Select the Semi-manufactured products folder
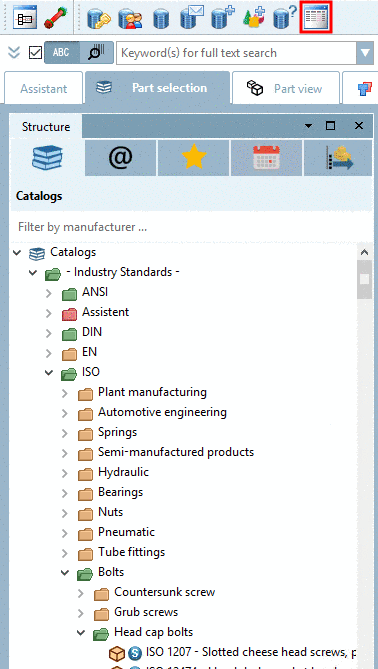The height and width of the screenshot is (669, 378). [x=176, y=451]
